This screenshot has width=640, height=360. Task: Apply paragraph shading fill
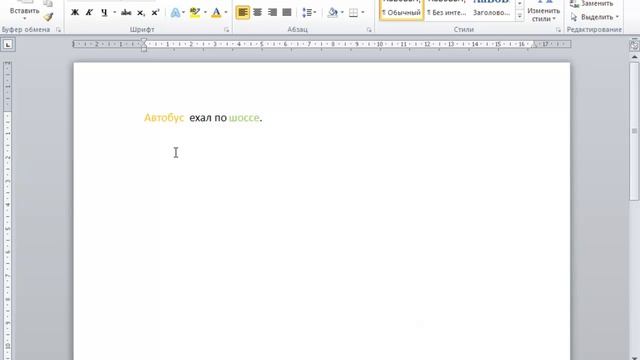(x=333, y=13)
